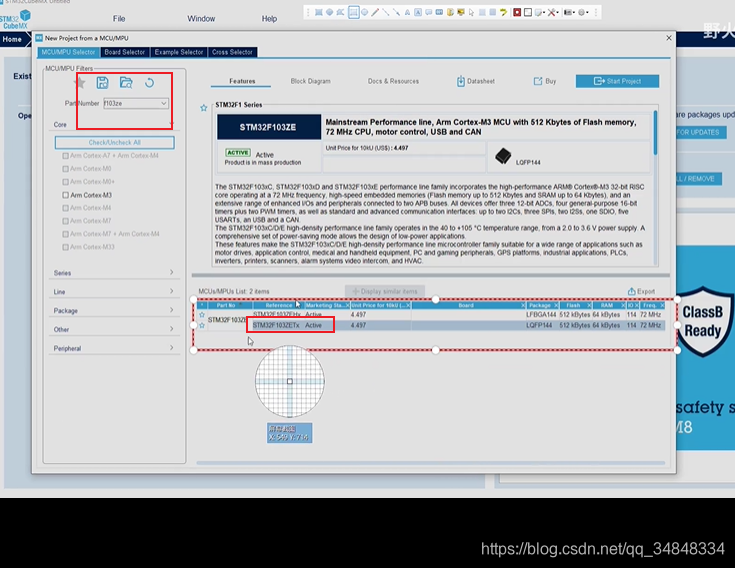735x568 pixels.
Task: Select the highlighted rectangle annotation tool in top toolbar
Action: (354, 12)
